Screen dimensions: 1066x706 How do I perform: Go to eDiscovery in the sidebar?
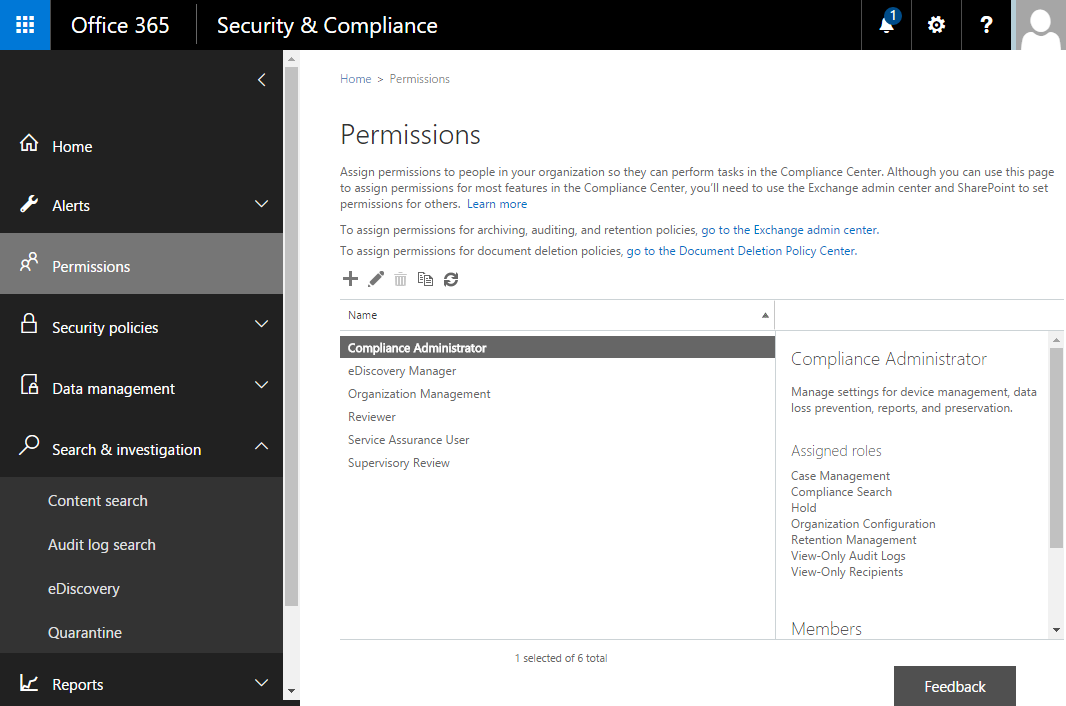(84, 589)
